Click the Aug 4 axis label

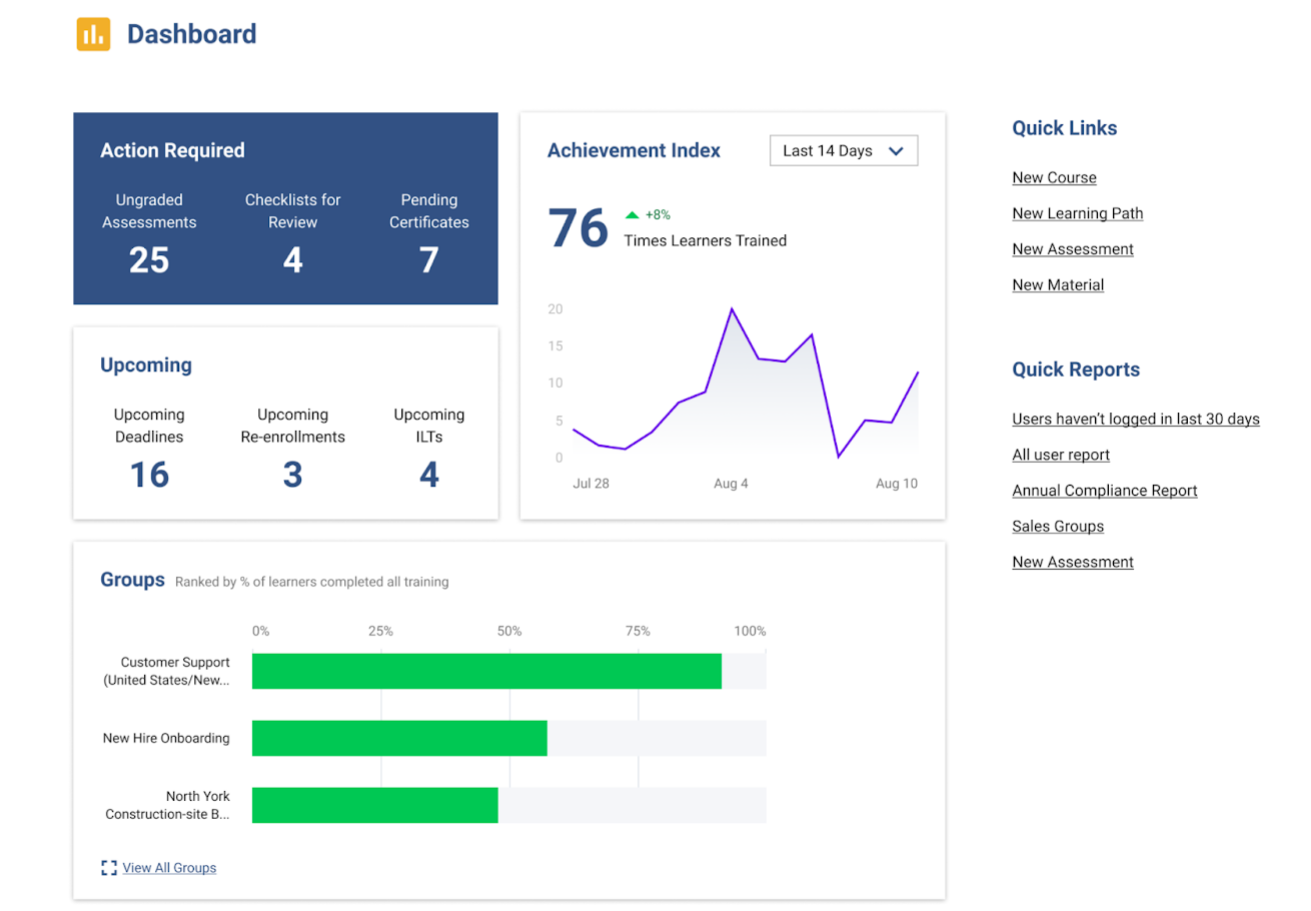click(x=731, y=484)
